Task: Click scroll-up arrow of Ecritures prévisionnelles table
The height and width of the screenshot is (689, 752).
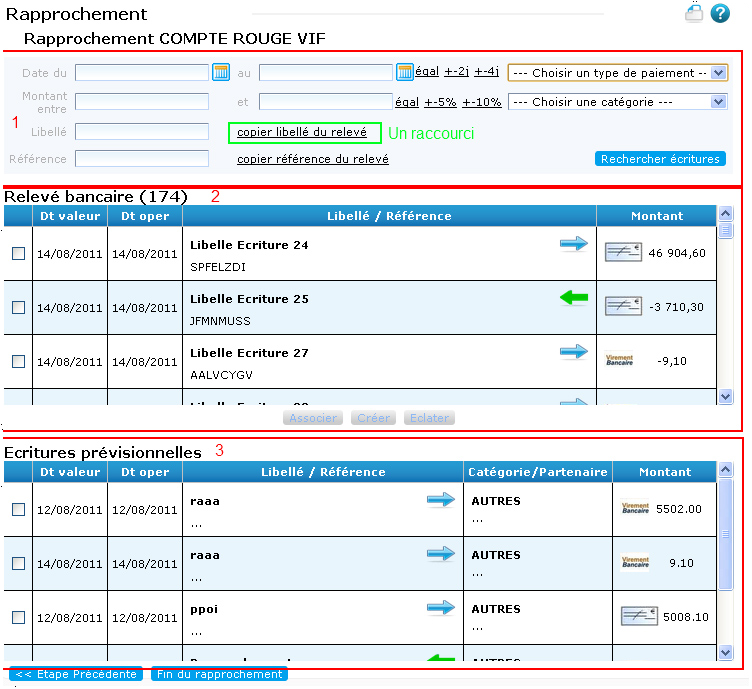Action: (x=725, y=469)
